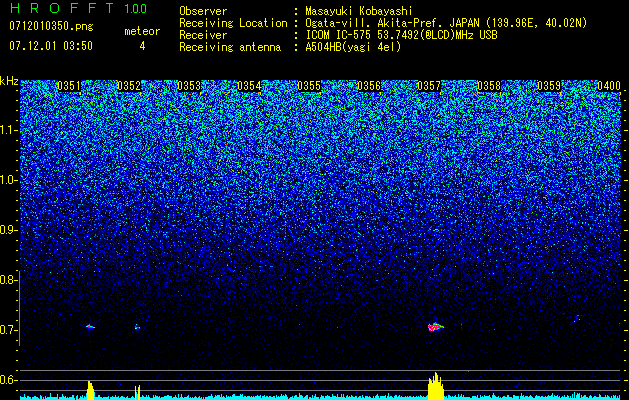Click the 0400 time marker
Viewport: 629px width, 400px height.
coord(609,86)
